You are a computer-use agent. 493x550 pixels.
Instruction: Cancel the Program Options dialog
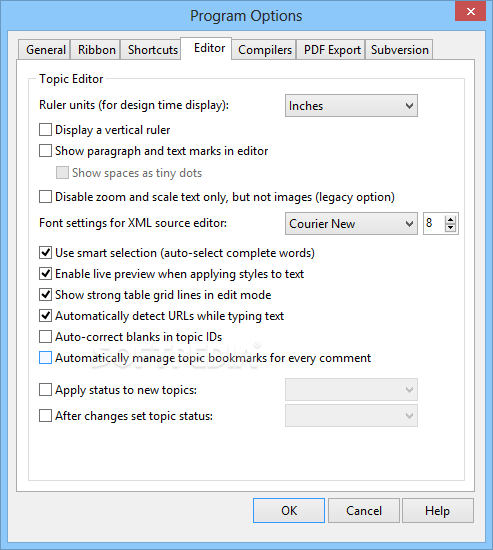[x=364, y=510]
